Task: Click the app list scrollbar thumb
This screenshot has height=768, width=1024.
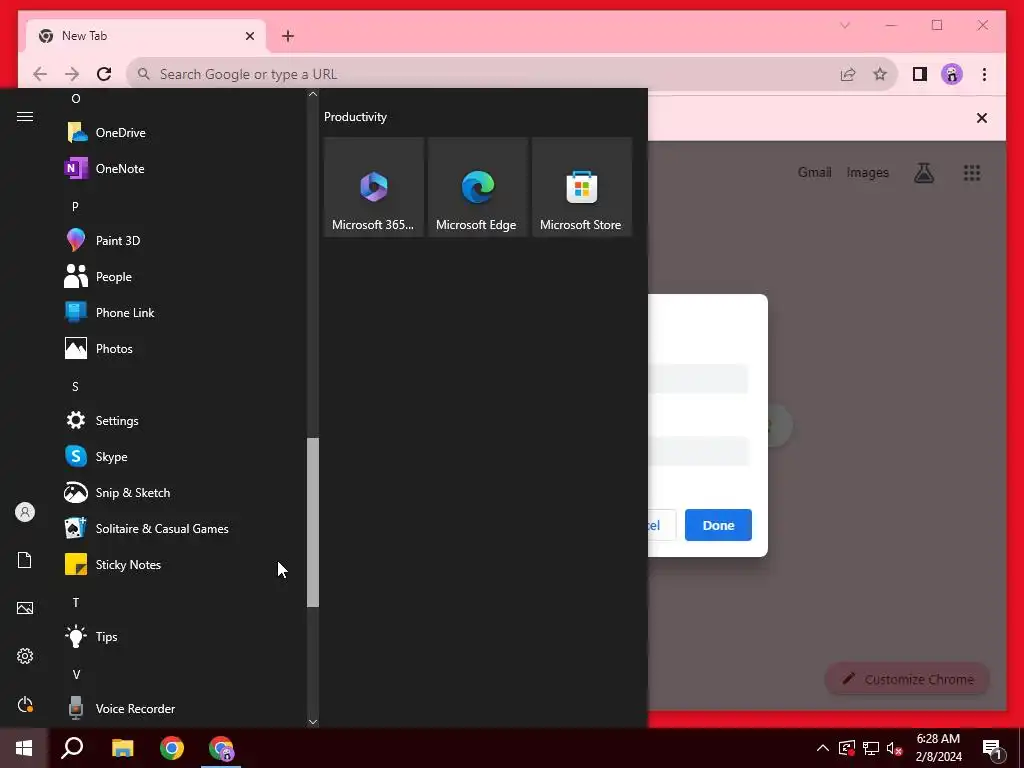Action: click(313, 522)
